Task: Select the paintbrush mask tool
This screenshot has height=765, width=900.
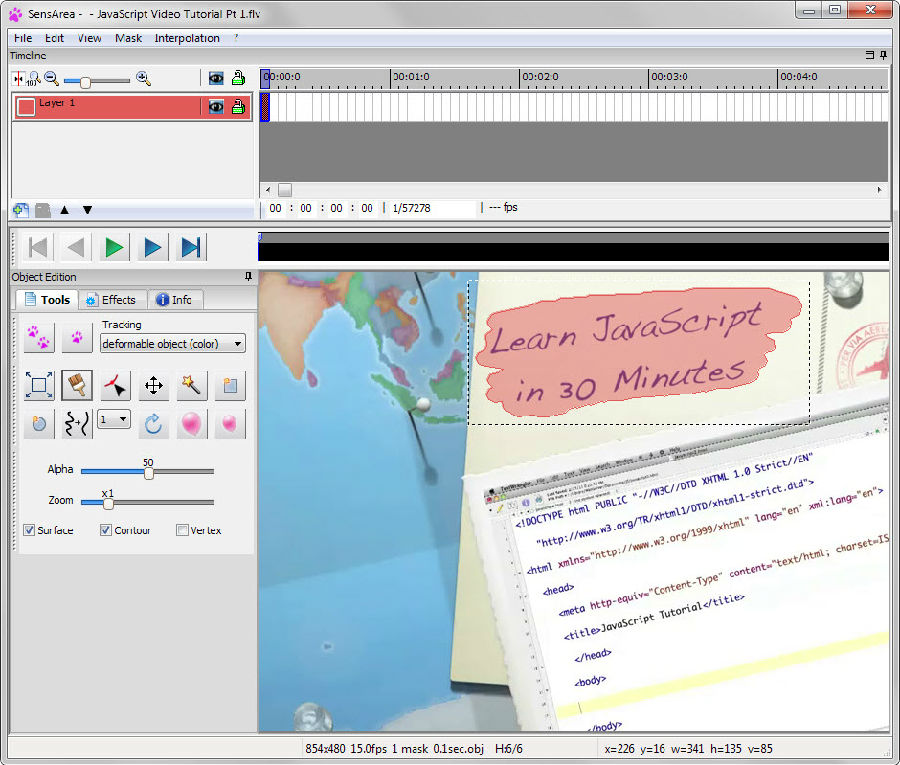Action: pos(78,385)
